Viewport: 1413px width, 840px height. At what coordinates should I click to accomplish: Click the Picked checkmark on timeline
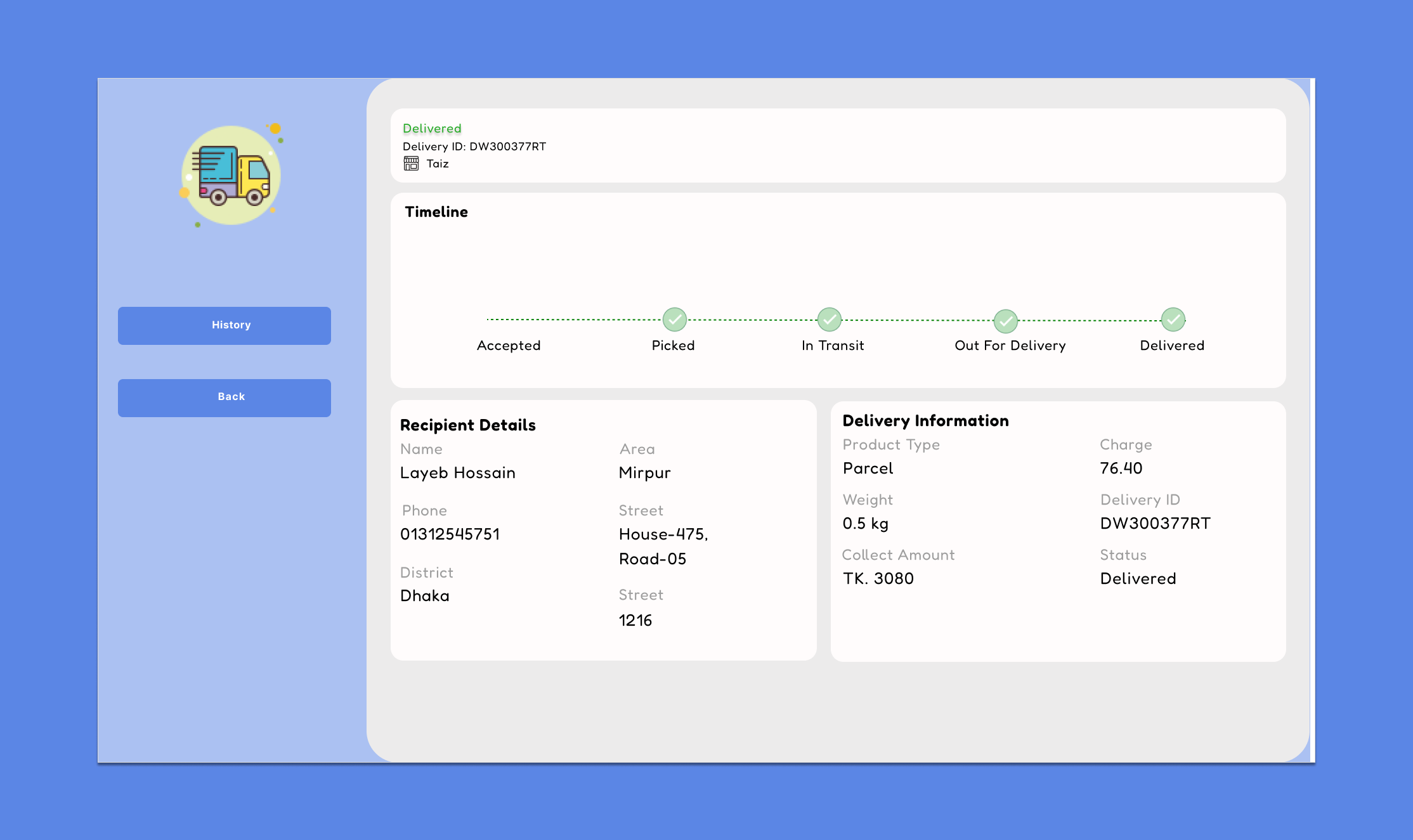click(674, 320)
